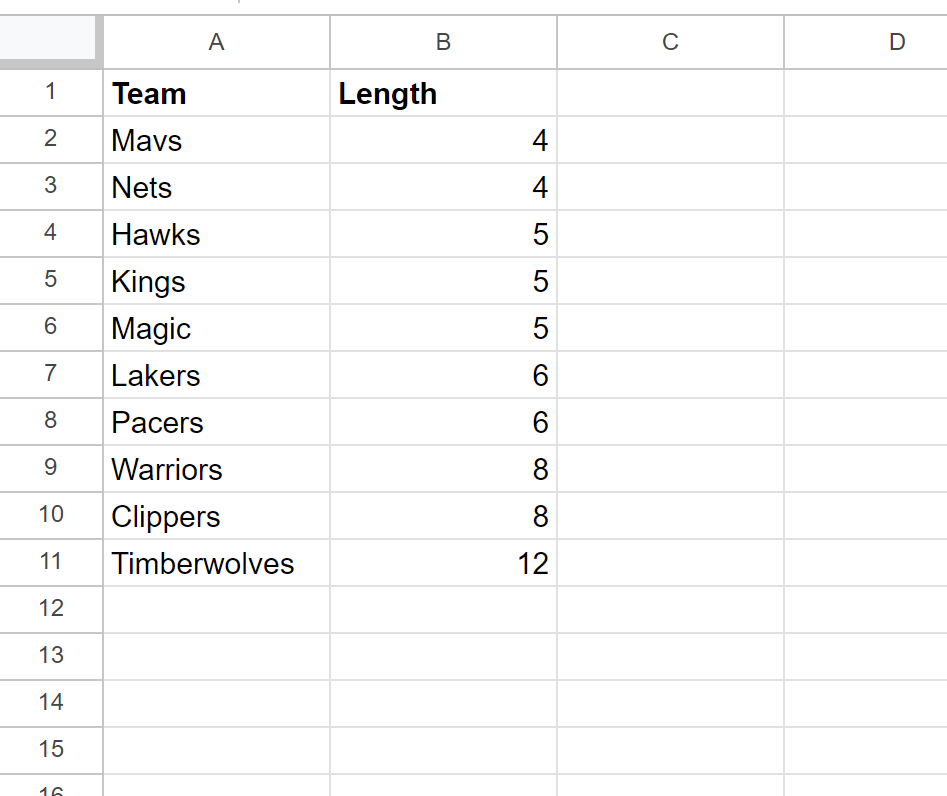
Task: Select the Warriors cell
Action: click(217, 469)
